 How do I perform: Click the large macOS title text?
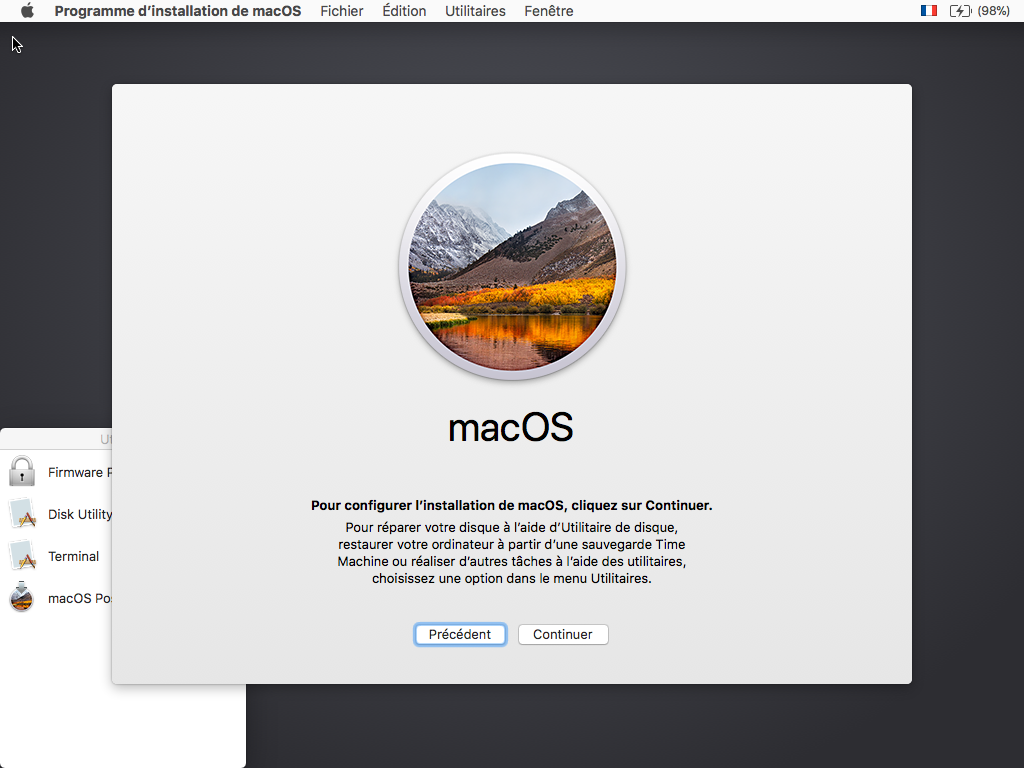pos(511,428)
